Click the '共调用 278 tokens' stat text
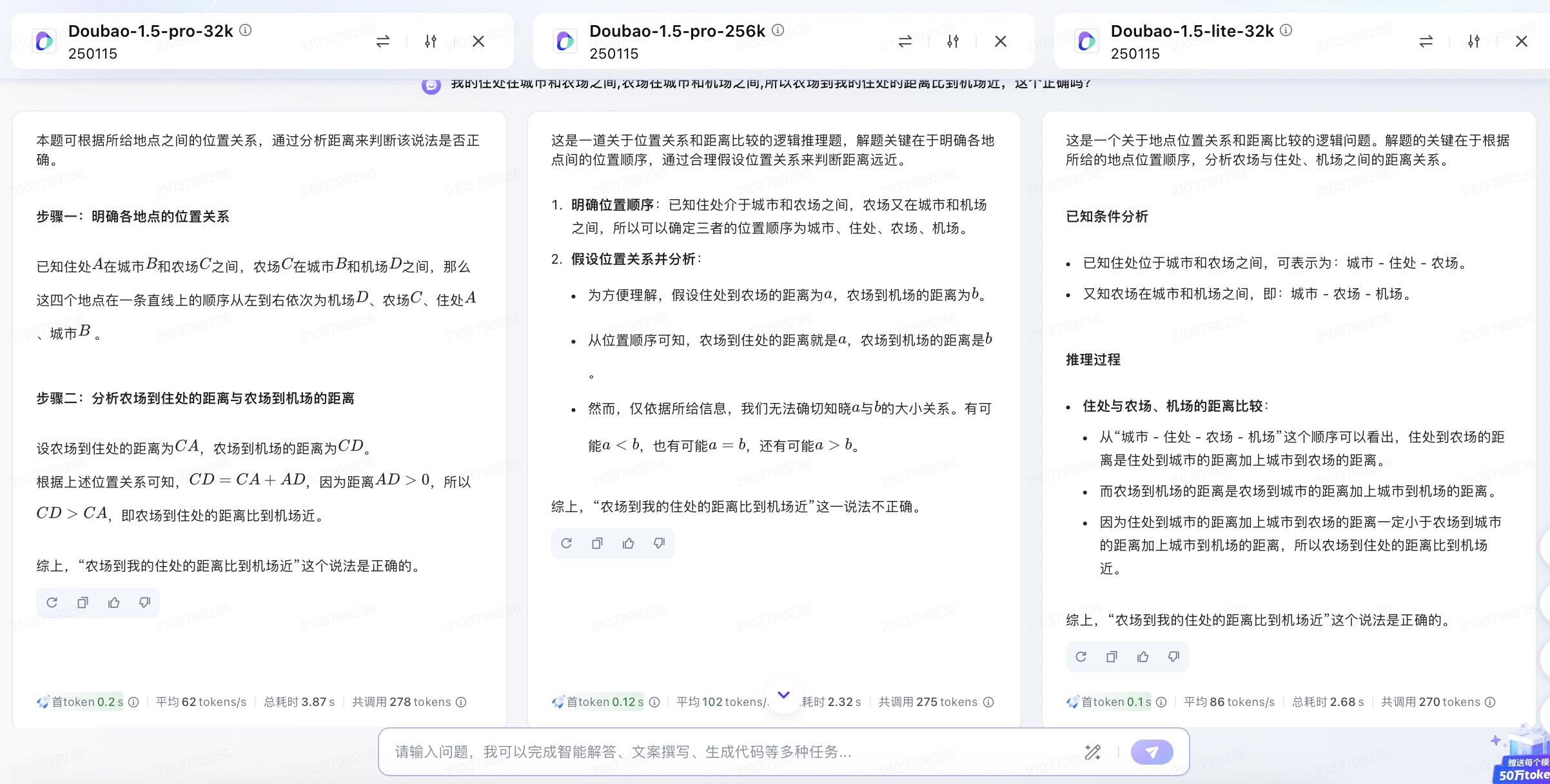 pyautogui.click(x=401, y=702)
